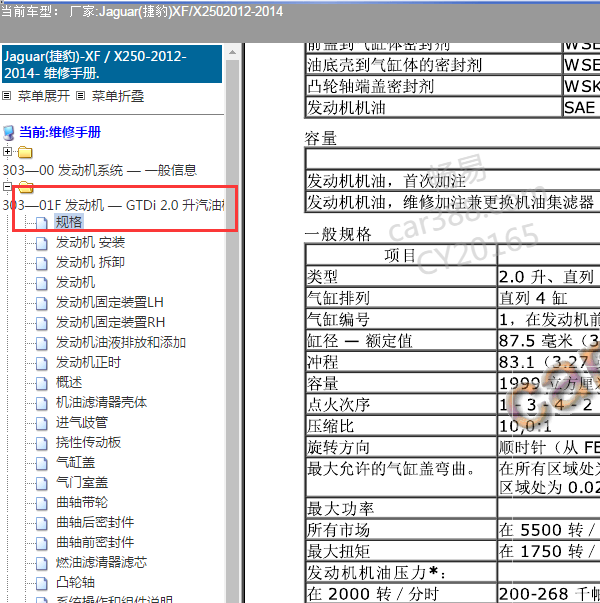Open the 挠性传动板 page
Viewport: 600px width, 603px height.
(x=88, y=442)
